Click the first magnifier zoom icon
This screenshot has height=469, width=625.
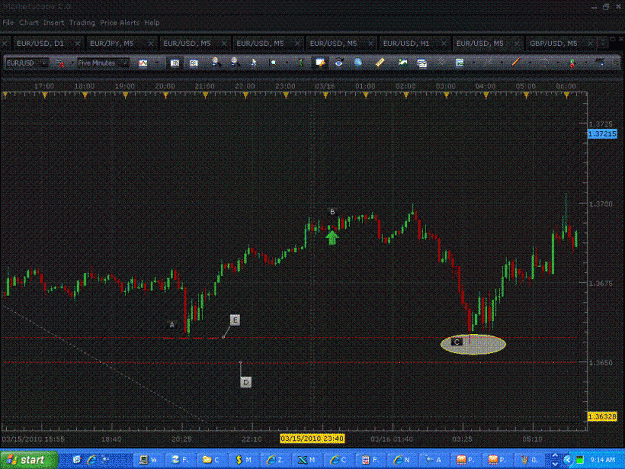(216, 63)
